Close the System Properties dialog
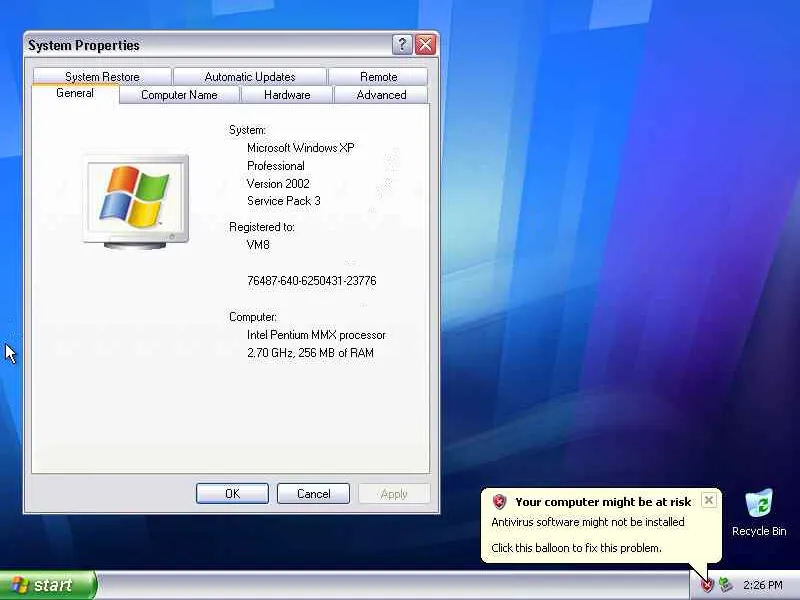 coord(426,45)
